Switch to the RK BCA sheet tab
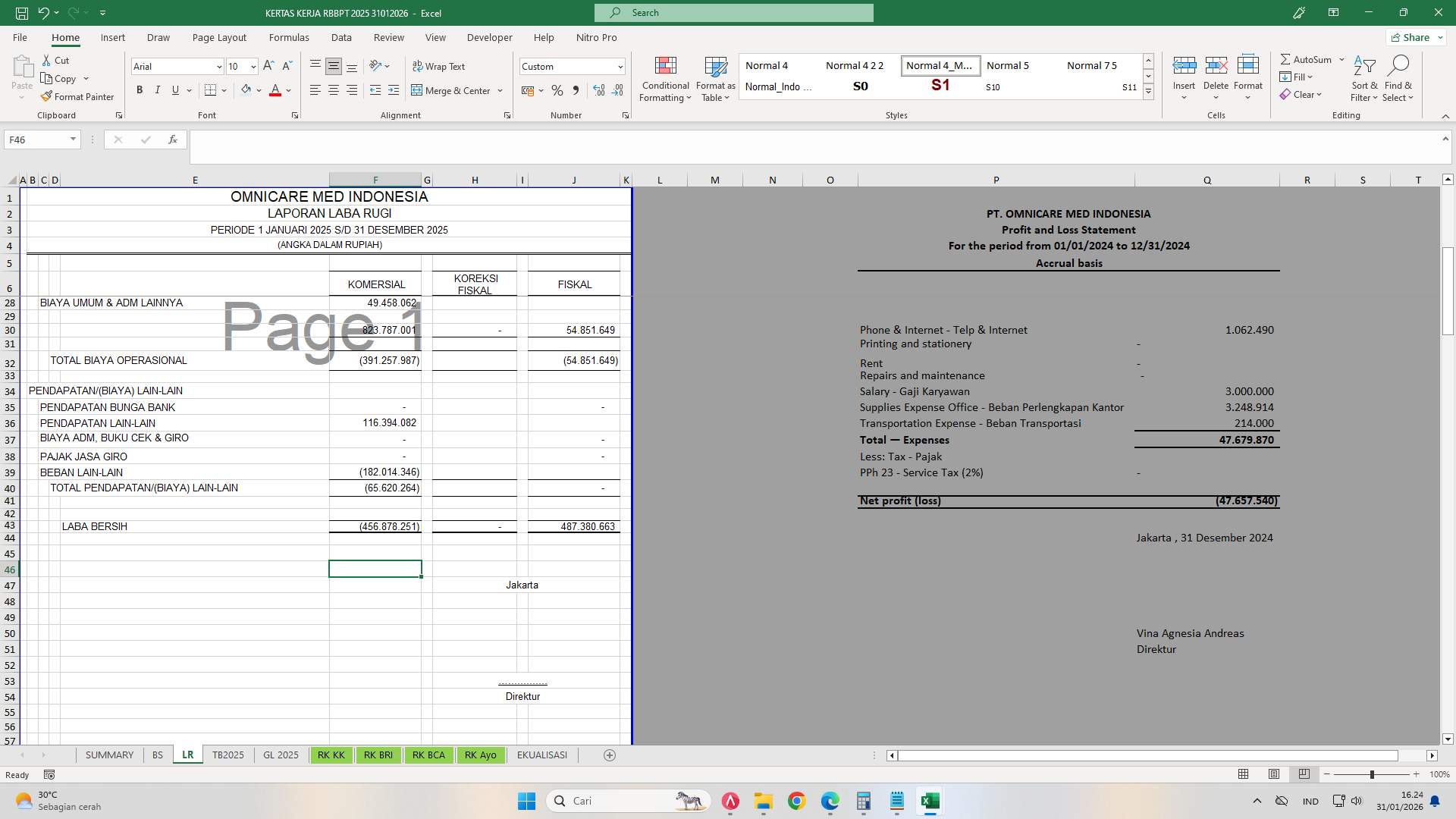This screenshot has width=1456, height=819. click(429, 755)
